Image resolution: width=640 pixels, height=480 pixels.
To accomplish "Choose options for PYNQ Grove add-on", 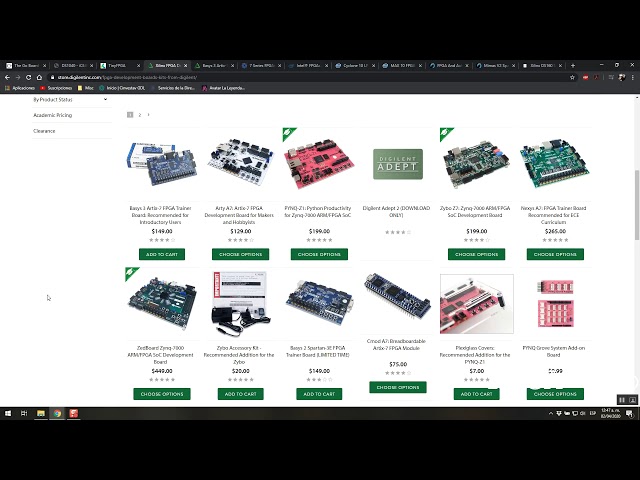I will coord(555,394).
